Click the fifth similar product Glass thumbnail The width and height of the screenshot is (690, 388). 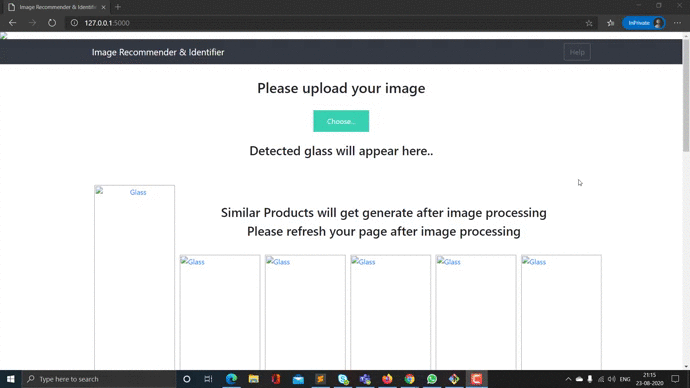[561, 312]
